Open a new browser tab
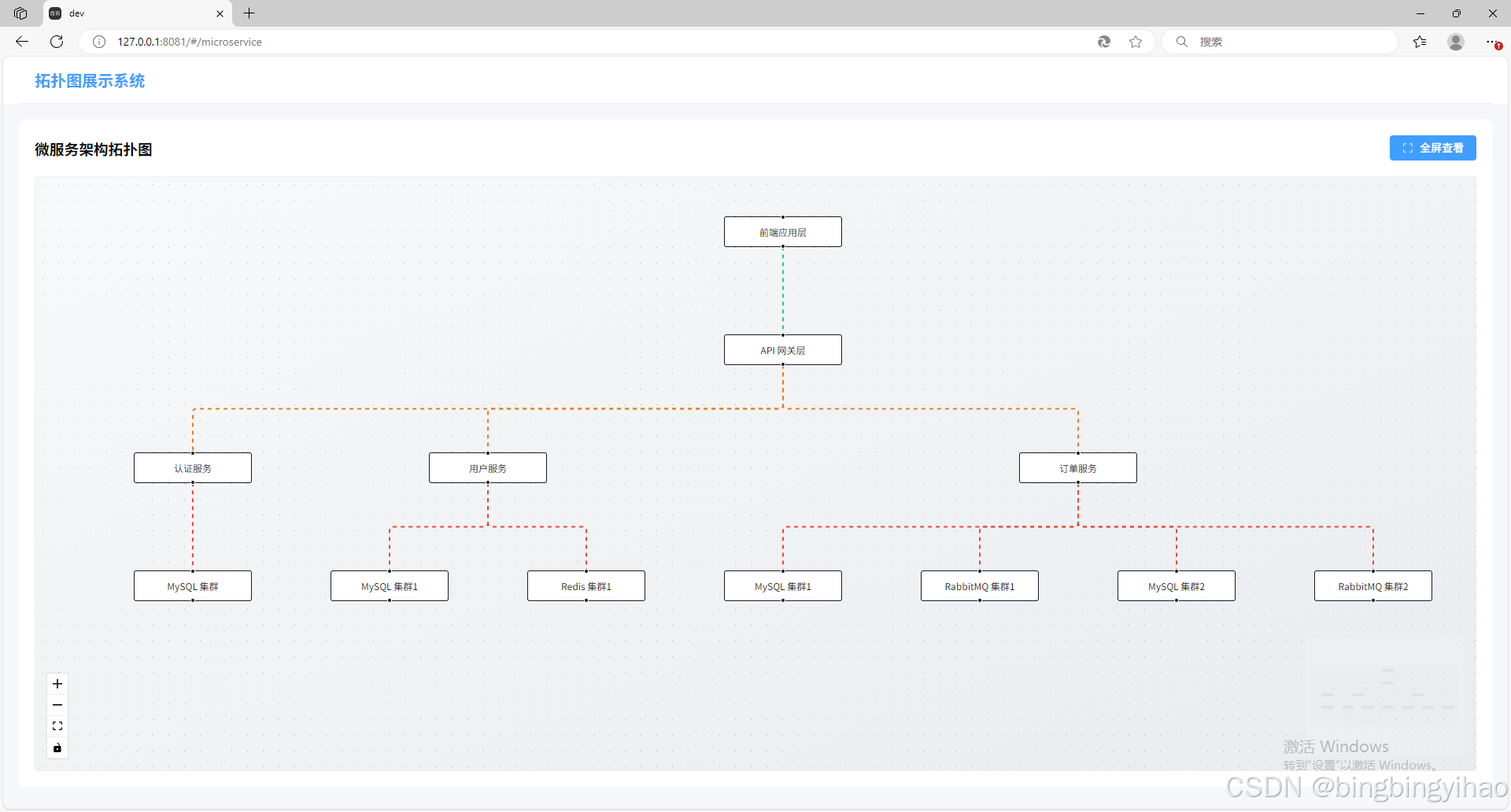 (x=249, y=13)
